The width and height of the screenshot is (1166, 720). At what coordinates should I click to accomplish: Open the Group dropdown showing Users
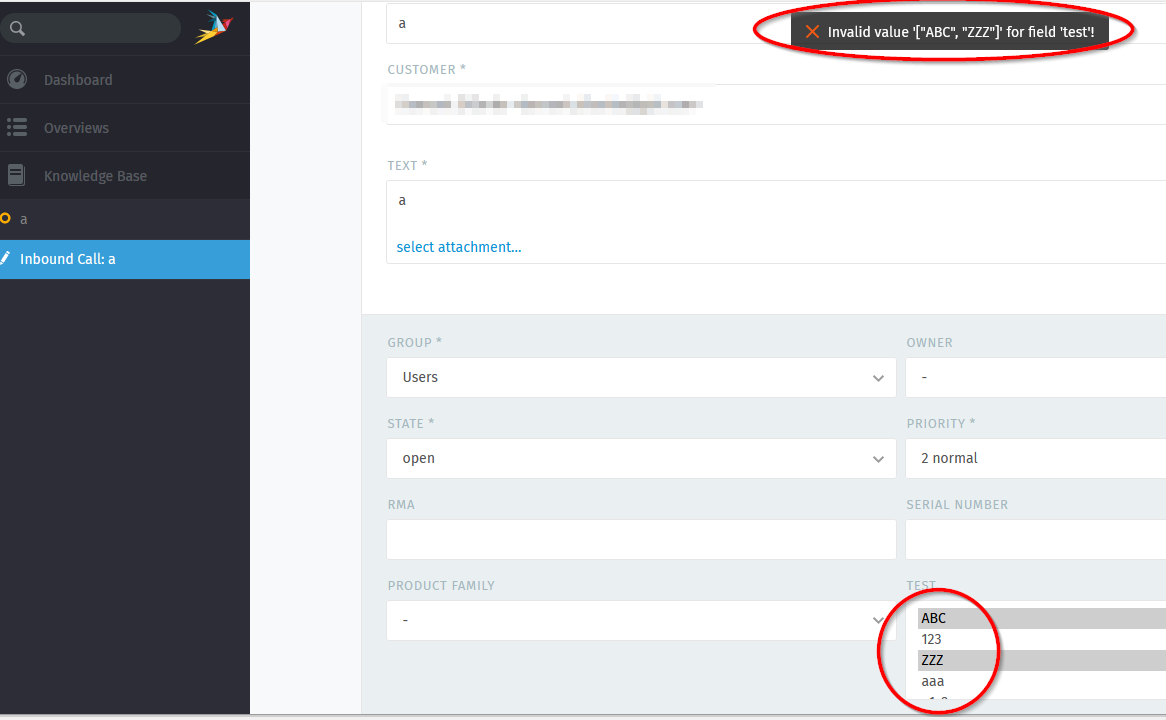(x=641, y=377)
